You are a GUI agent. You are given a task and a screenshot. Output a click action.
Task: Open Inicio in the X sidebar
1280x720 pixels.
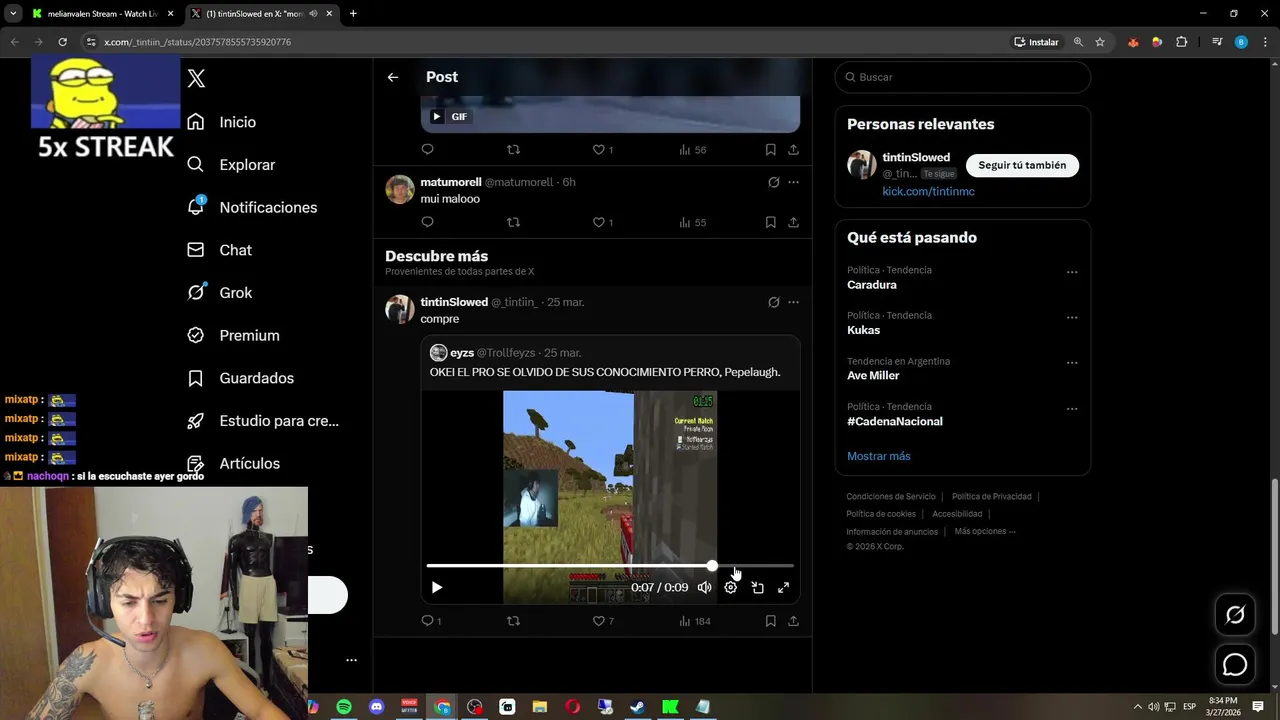tap(222, 122)
